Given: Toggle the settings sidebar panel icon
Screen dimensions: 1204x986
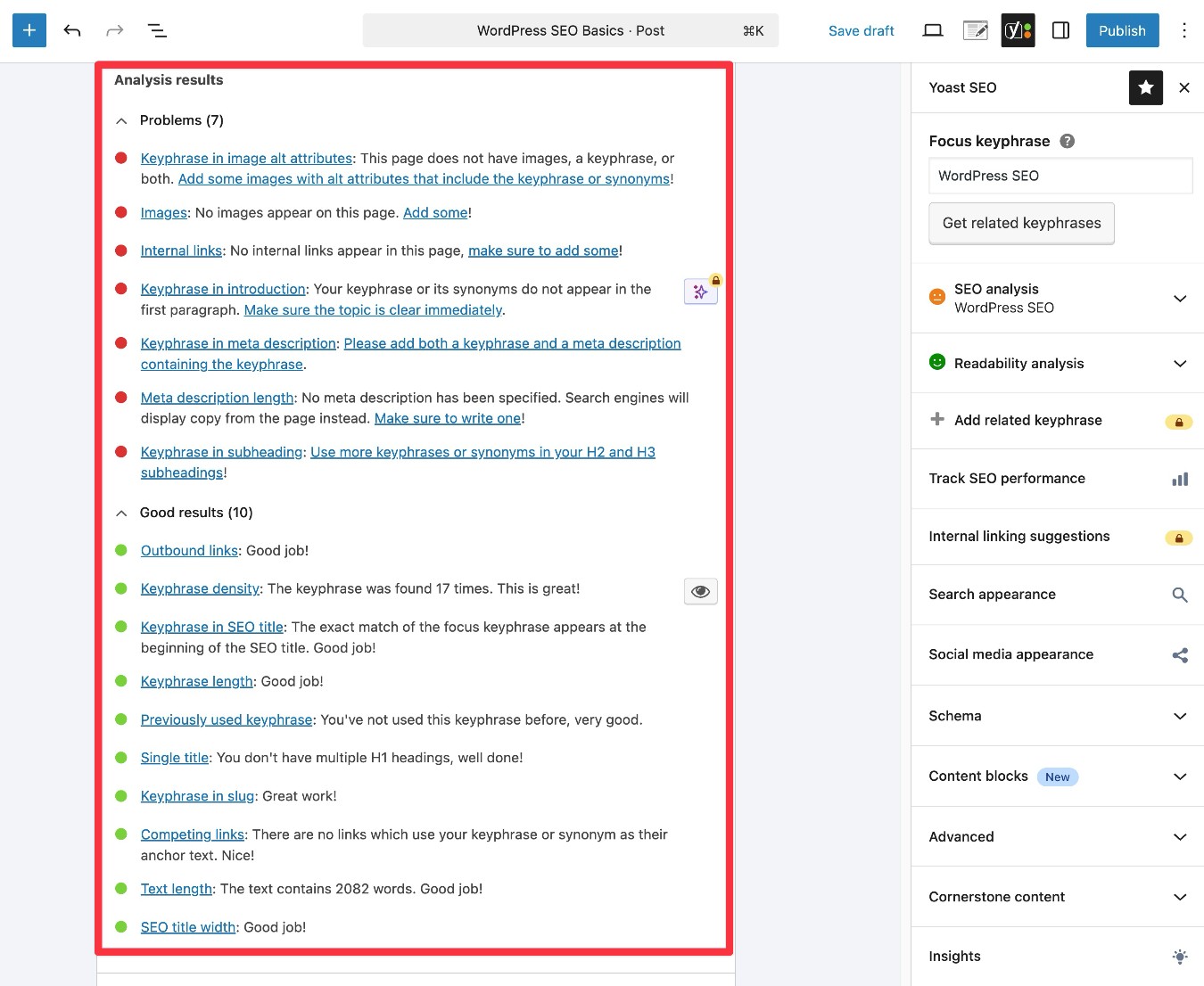Looking at the screenshot, I should (1060, 29).
